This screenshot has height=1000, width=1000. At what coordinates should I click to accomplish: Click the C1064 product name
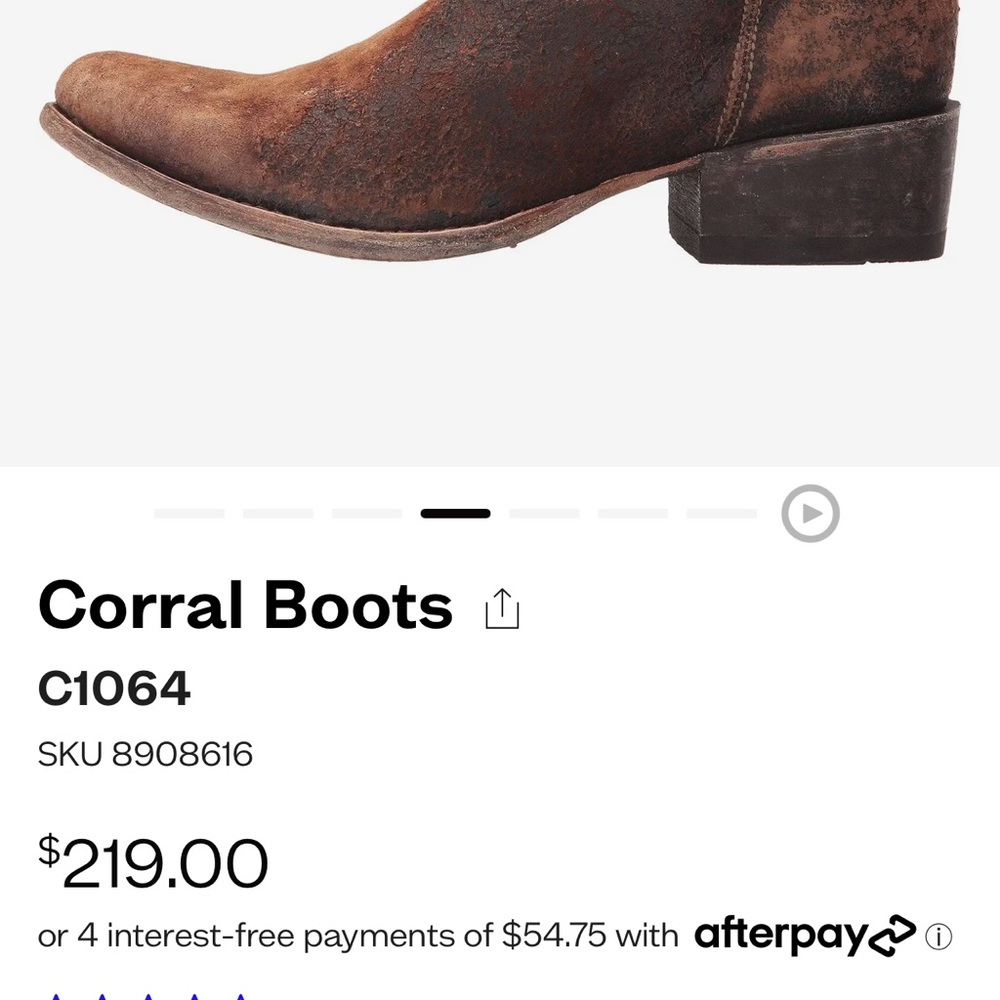pyautogui.click(x=113, y=687)
